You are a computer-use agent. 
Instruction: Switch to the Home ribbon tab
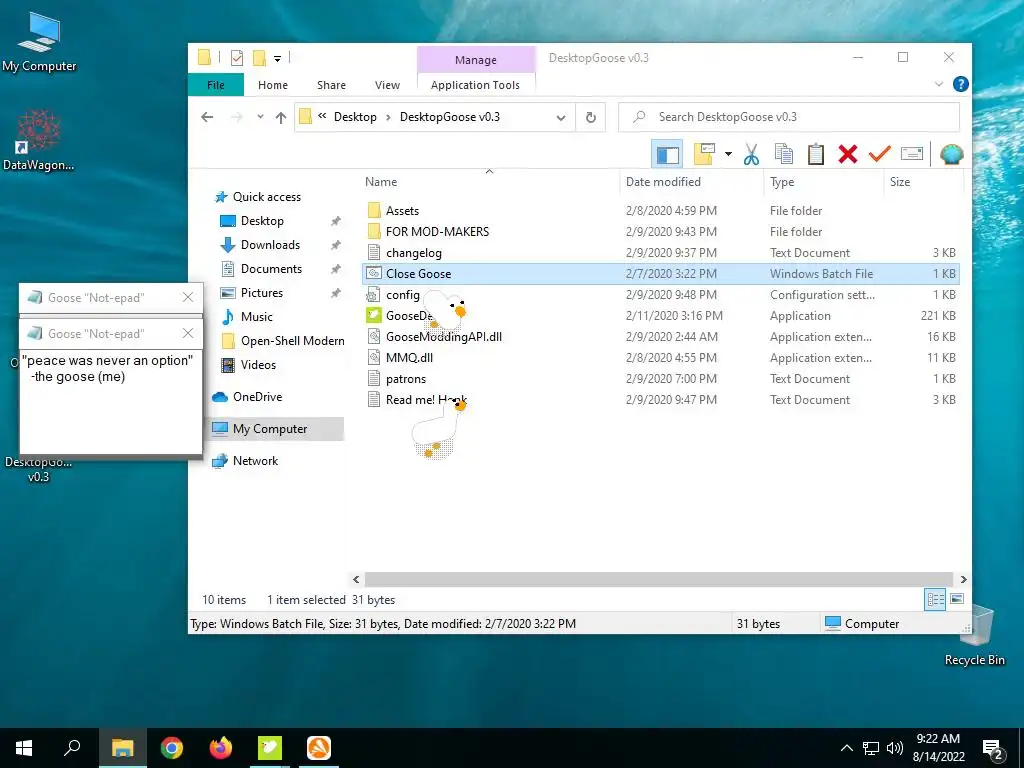[x=273, y=85]
